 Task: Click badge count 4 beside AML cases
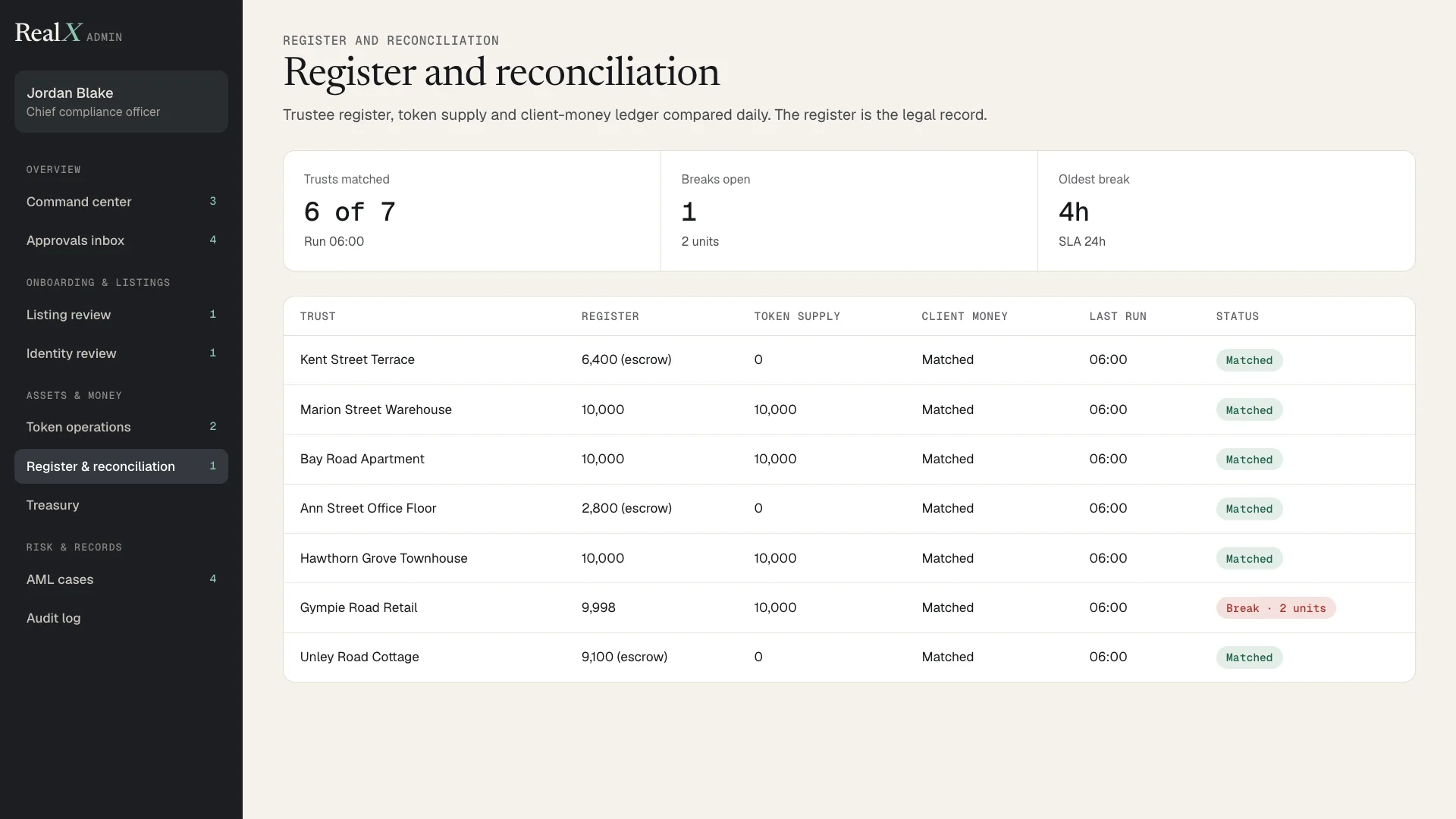coord(212,579)
